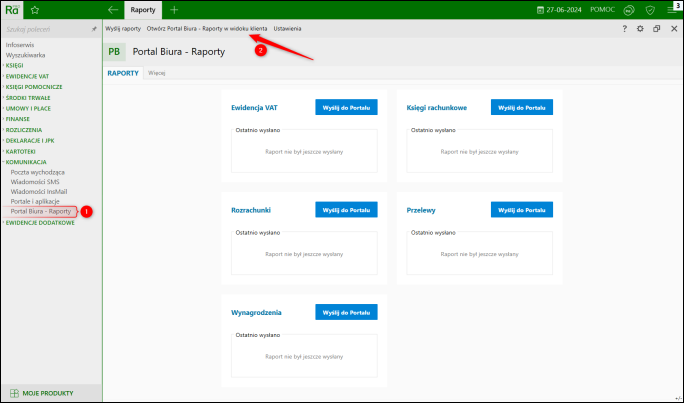
Task: Expand the EWIDENCJE VAT section
Action: point(27,76)
